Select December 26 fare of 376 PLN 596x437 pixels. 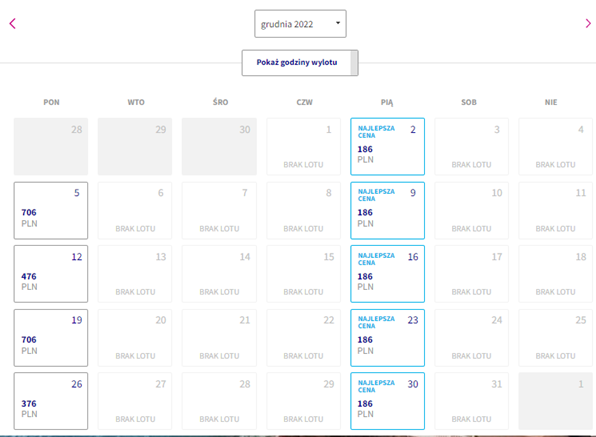pyautogui.click(x=51, y=401)
